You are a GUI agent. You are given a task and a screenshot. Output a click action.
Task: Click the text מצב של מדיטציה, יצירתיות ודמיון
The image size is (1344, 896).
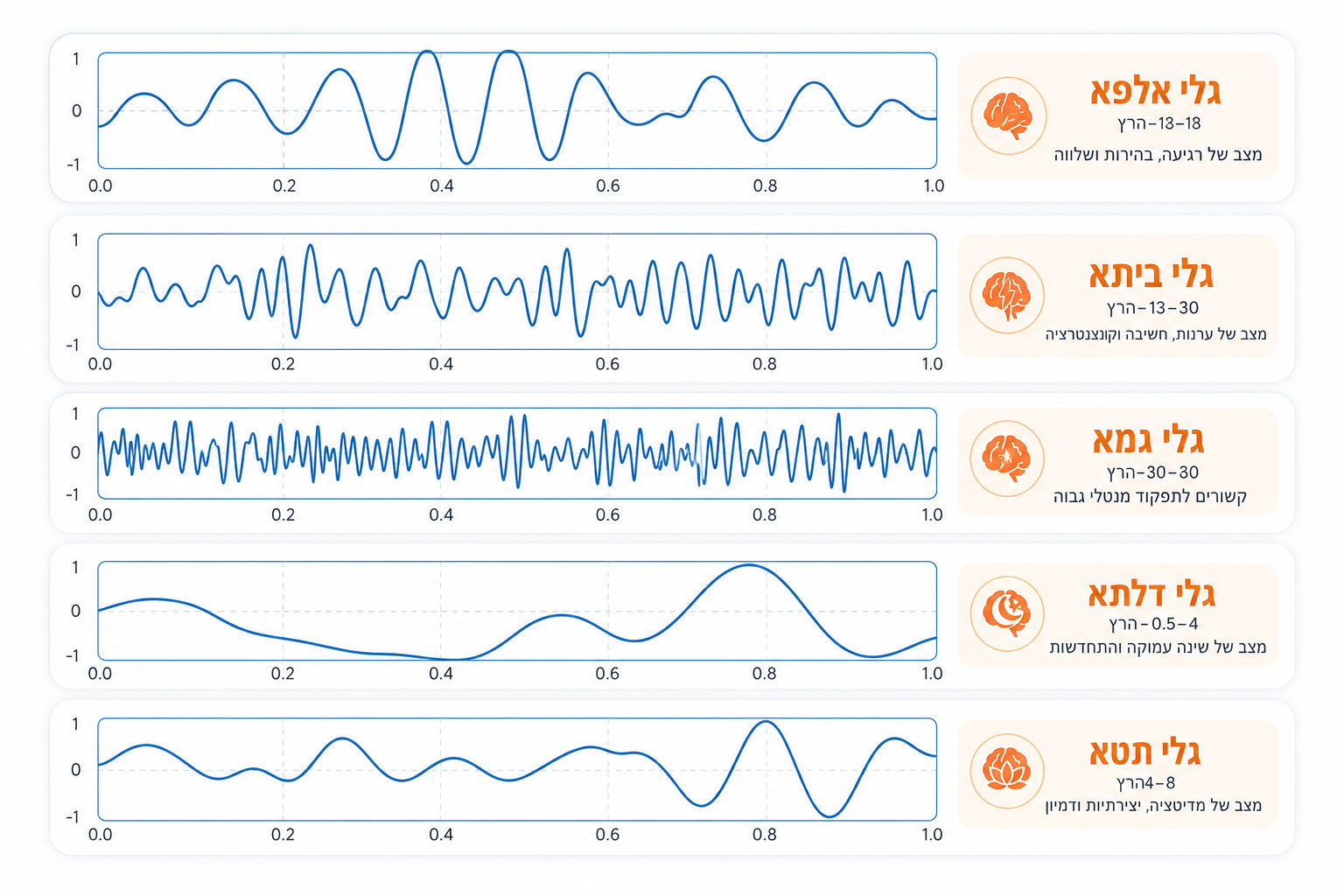(1153, 806)
